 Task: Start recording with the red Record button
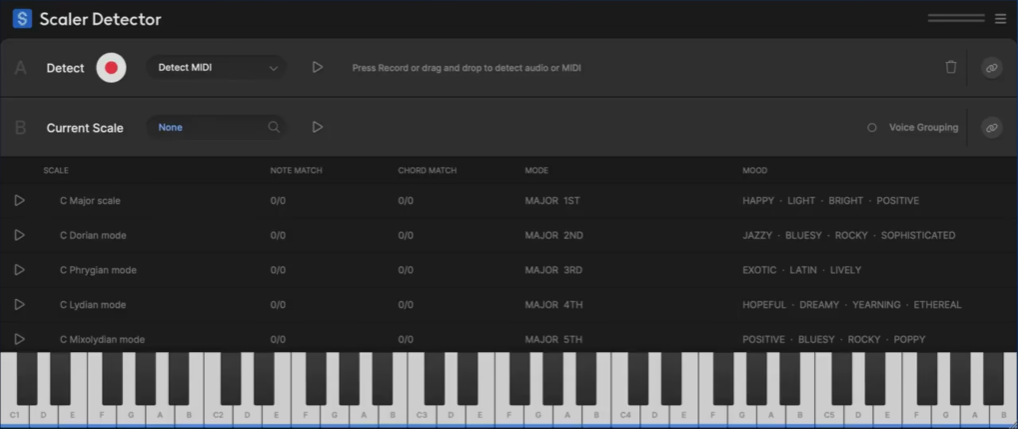(111, 67)
